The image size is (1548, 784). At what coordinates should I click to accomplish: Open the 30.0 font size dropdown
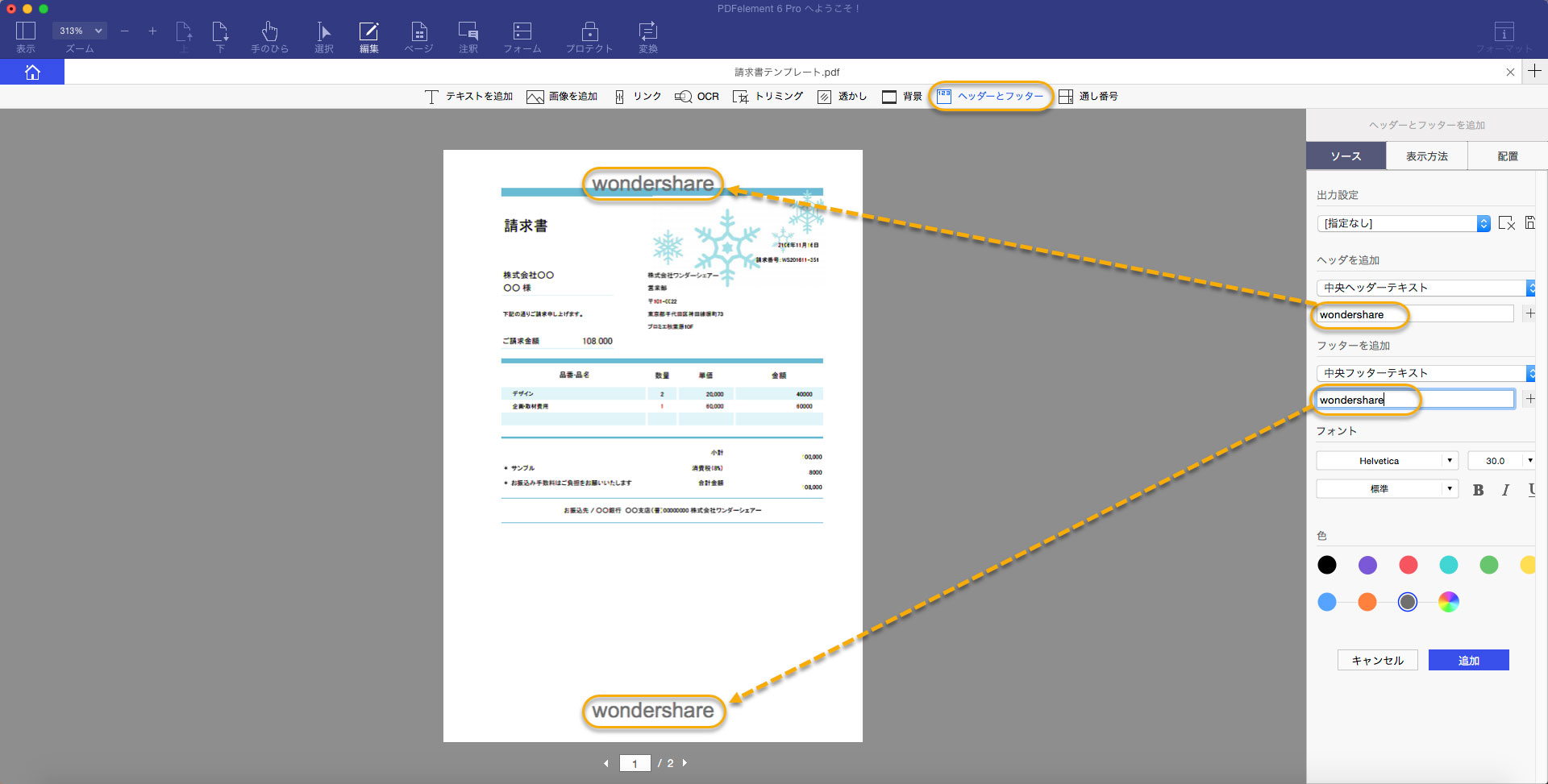click(1501, 461)
